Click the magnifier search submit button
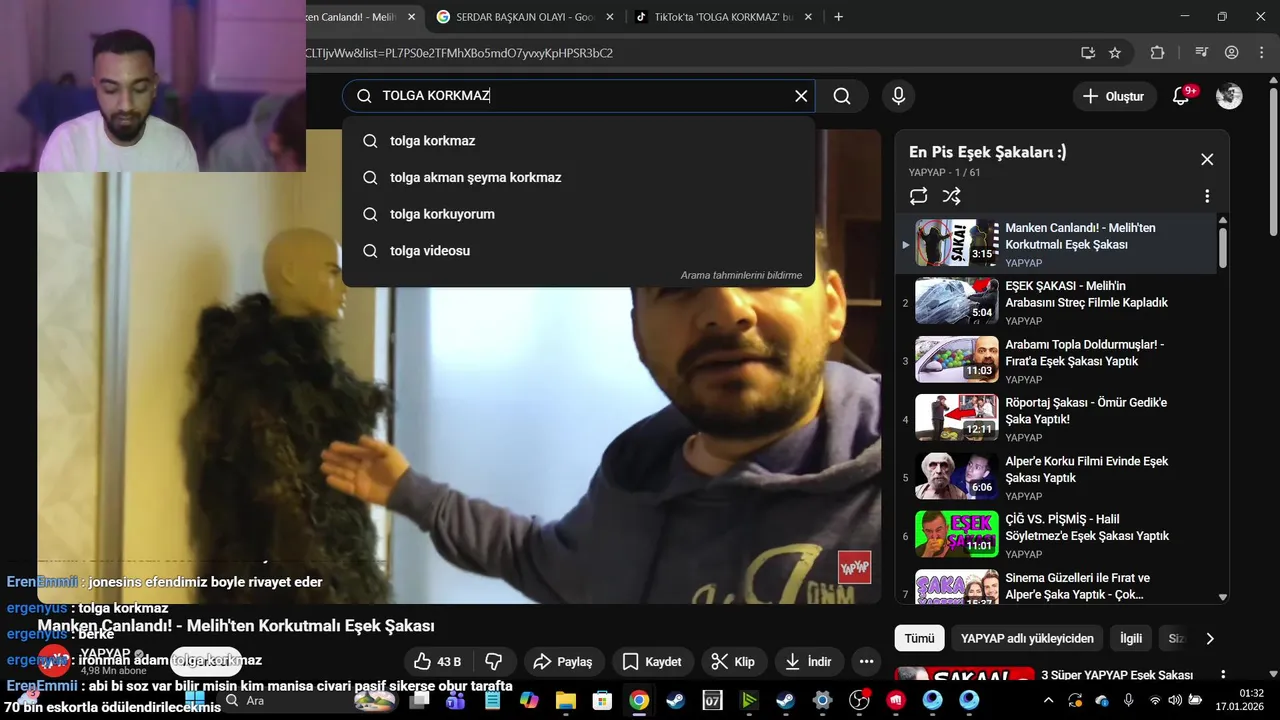 click(x=842, y=96)
